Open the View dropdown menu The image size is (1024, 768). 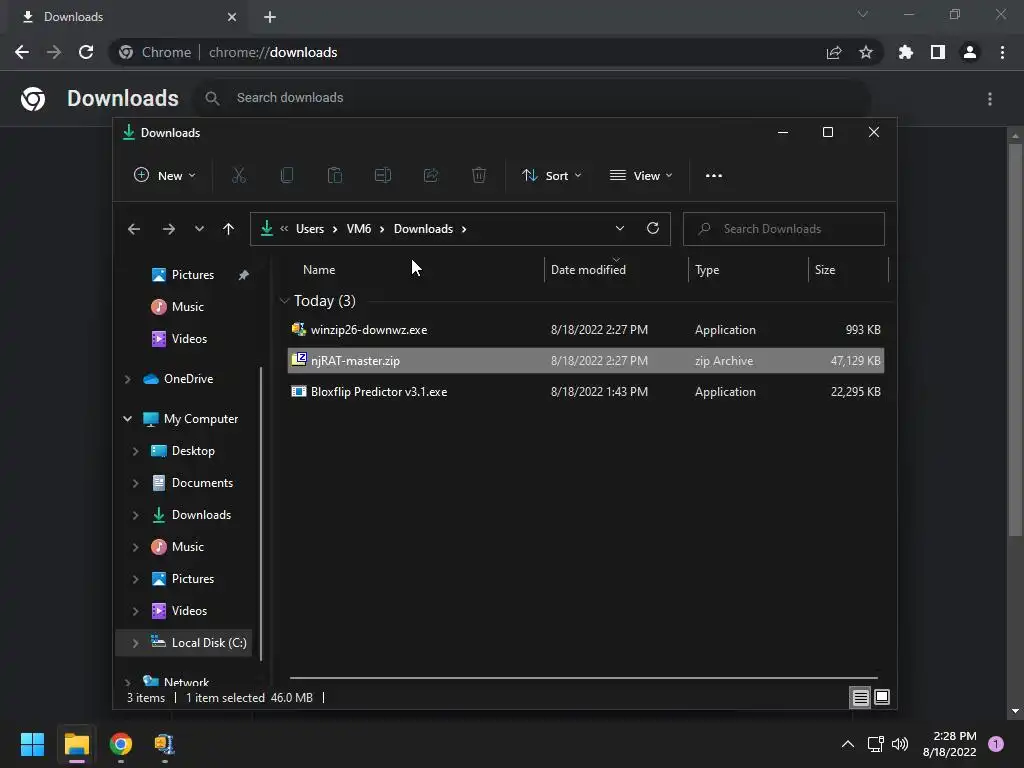(641, 175)
